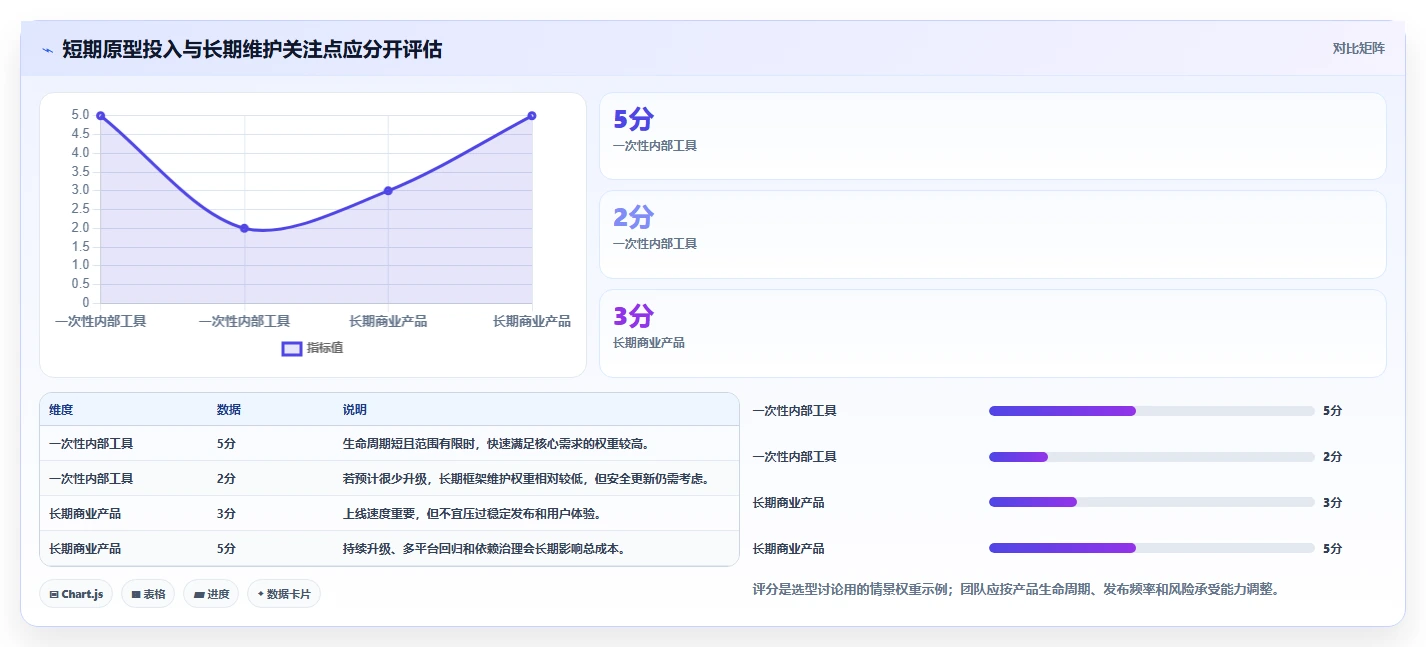Click the sparkle icon on 数据卡片 chip
Screen dimensions: 1426x647
pos(260,594)
